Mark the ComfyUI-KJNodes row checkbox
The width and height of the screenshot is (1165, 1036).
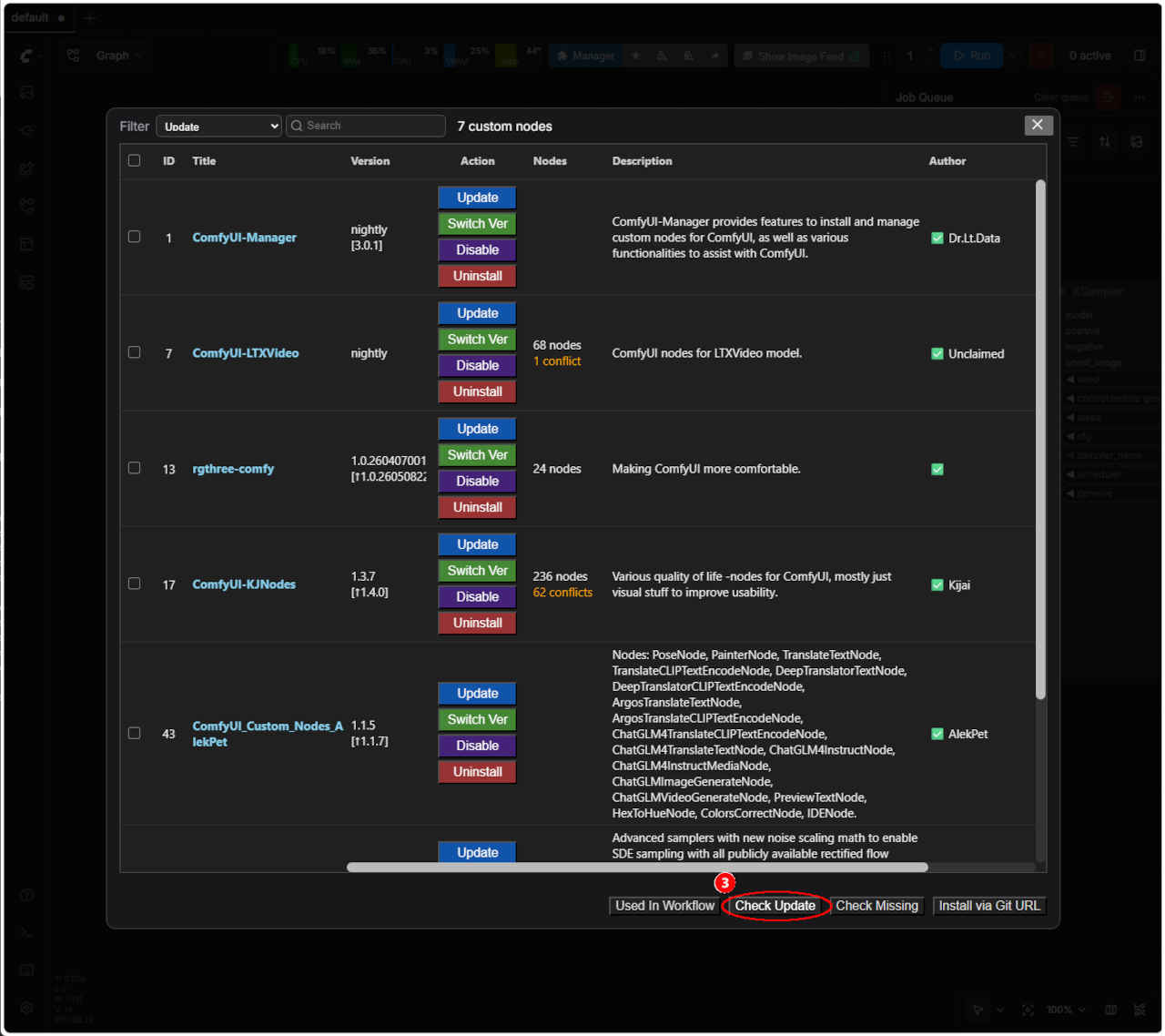pos(135,584)
